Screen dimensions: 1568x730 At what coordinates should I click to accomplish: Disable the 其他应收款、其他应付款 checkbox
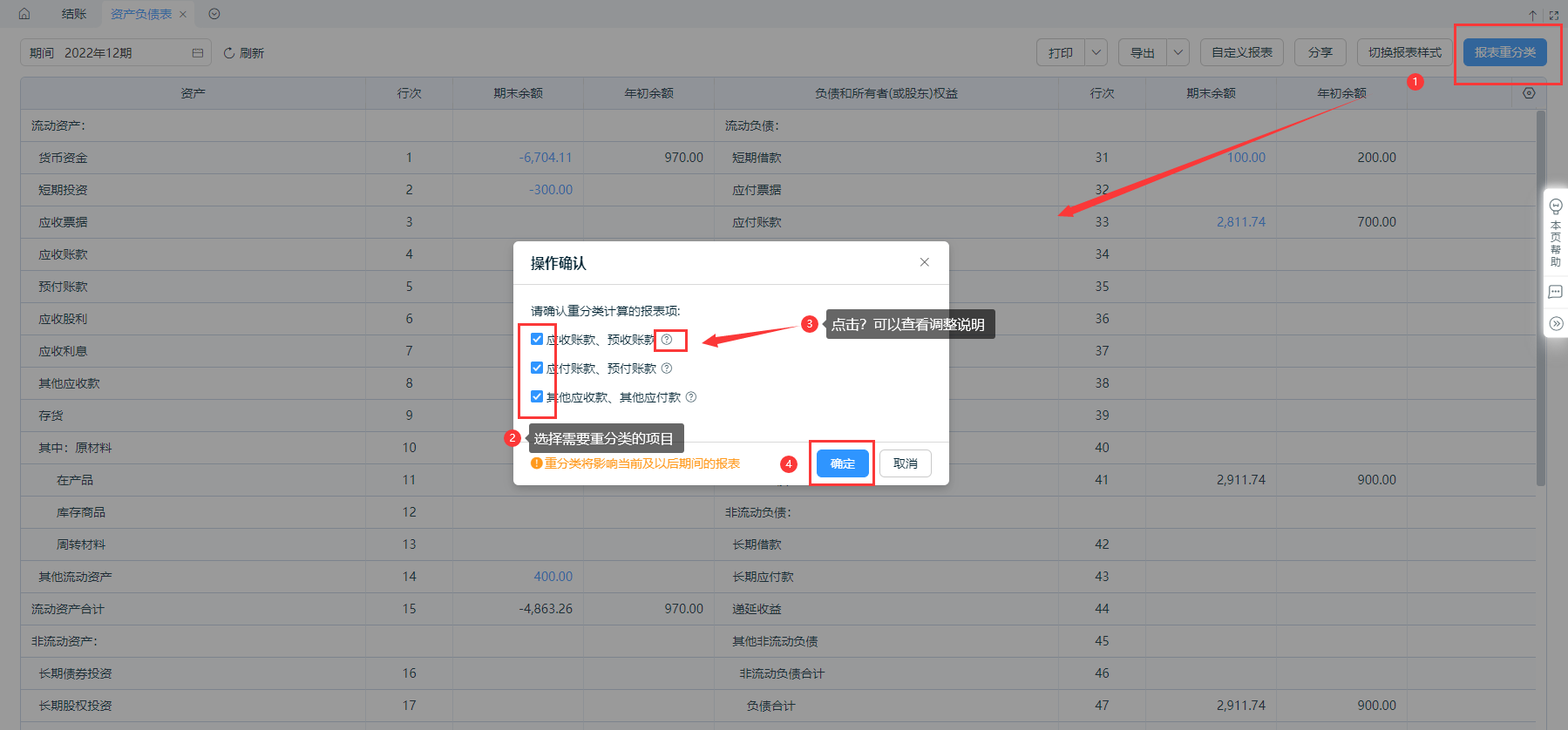tap(537, 397)
